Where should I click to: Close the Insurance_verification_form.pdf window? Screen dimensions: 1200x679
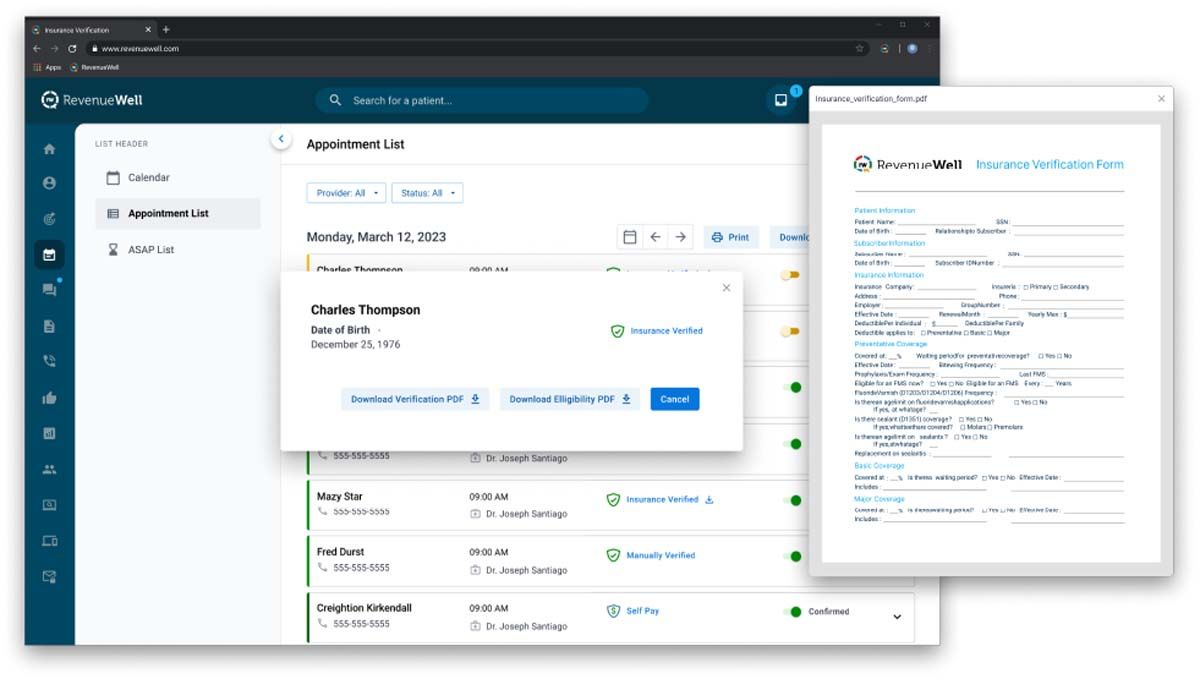click(x=1161, y=98)
